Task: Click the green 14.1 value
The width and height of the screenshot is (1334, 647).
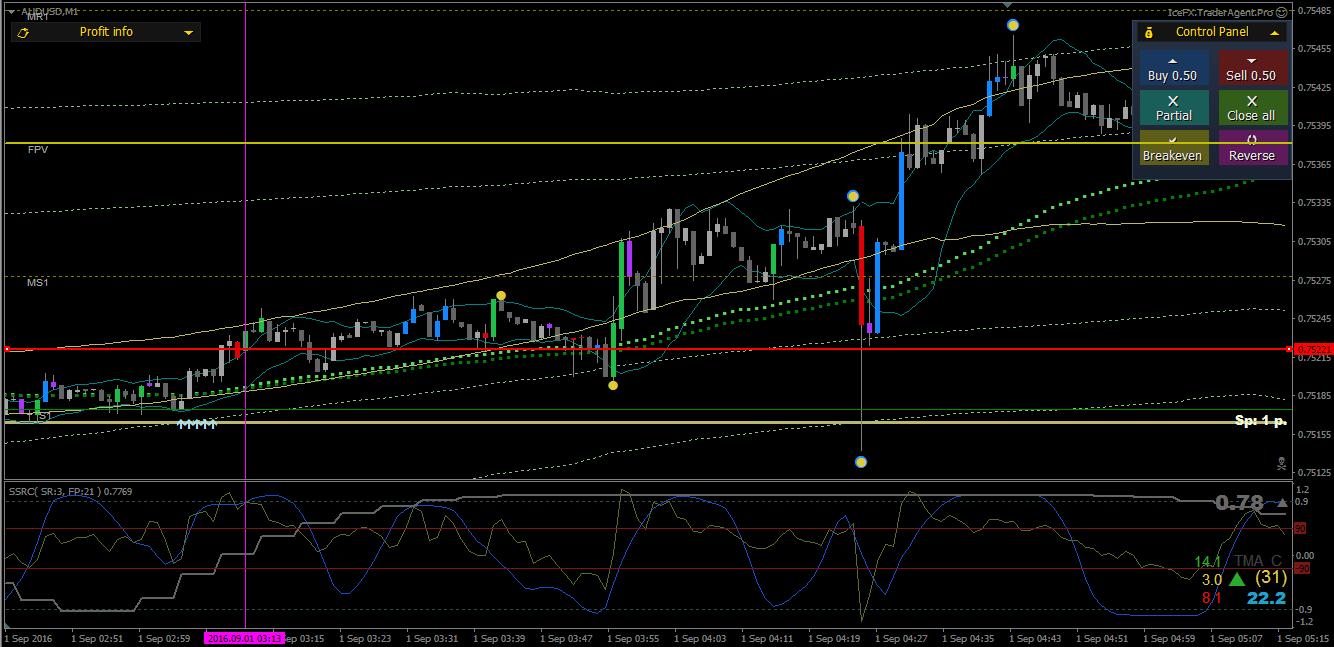Action: pyautogui.click(x=1208, y=561)
